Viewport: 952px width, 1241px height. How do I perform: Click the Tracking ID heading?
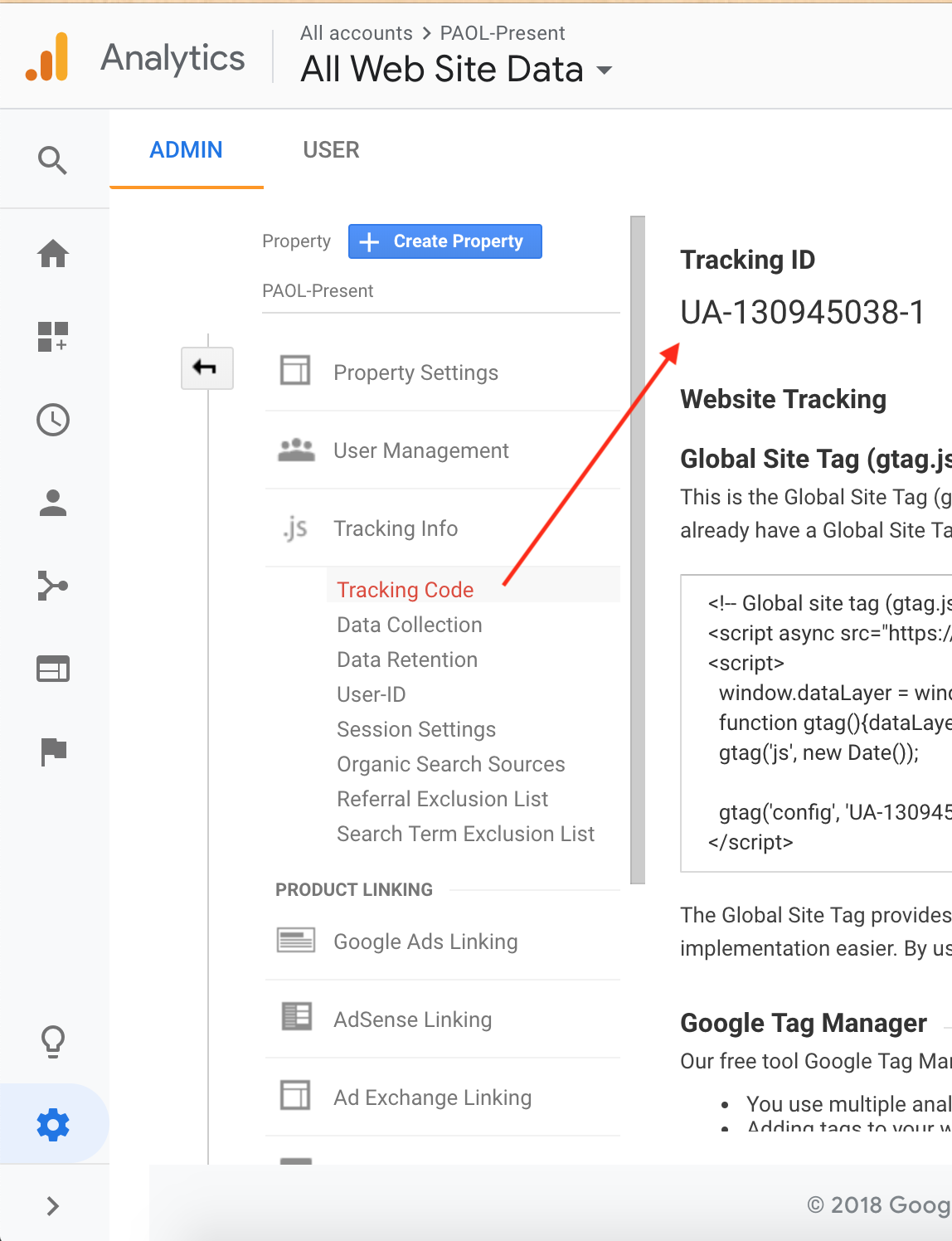pos(747,260)
